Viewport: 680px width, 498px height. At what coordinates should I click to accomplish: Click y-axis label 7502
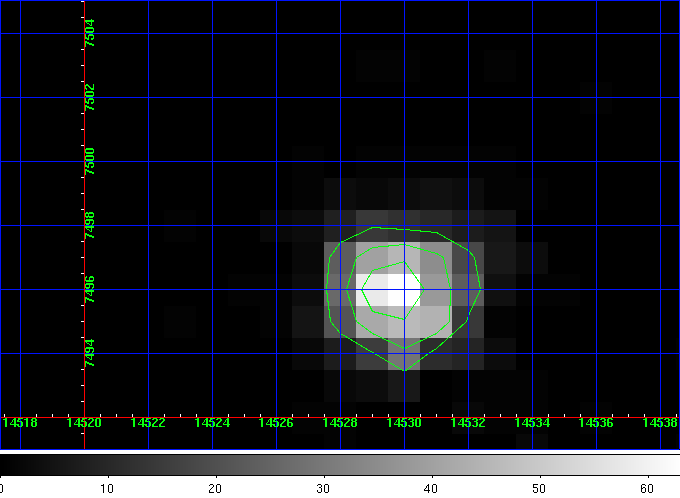(x=90, y=97)
